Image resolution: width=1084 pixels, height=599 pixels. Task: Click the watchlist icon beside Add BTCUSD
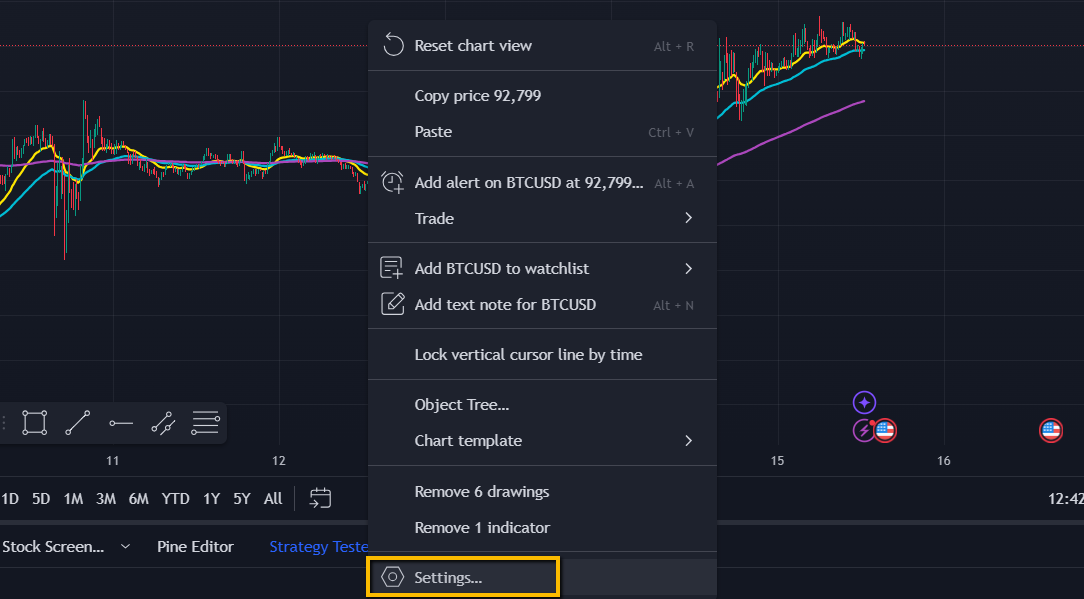click(392, 268)
